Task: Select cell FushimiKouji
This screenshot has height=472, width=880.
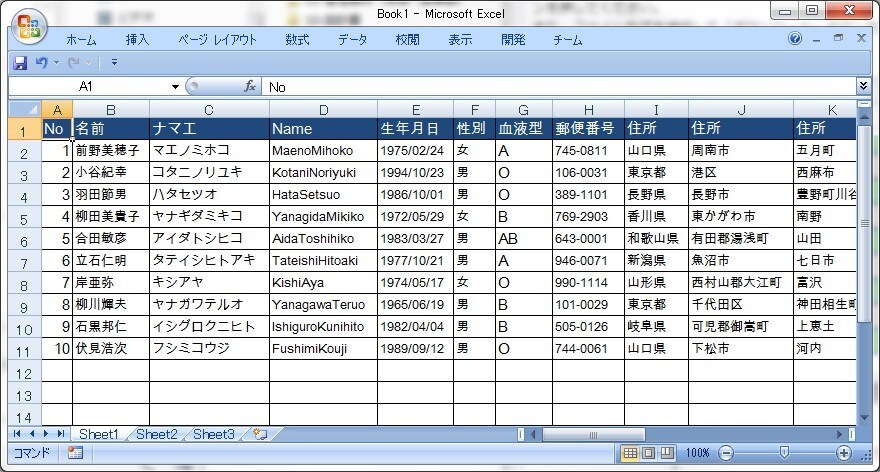Action: (x=323, y=349)
